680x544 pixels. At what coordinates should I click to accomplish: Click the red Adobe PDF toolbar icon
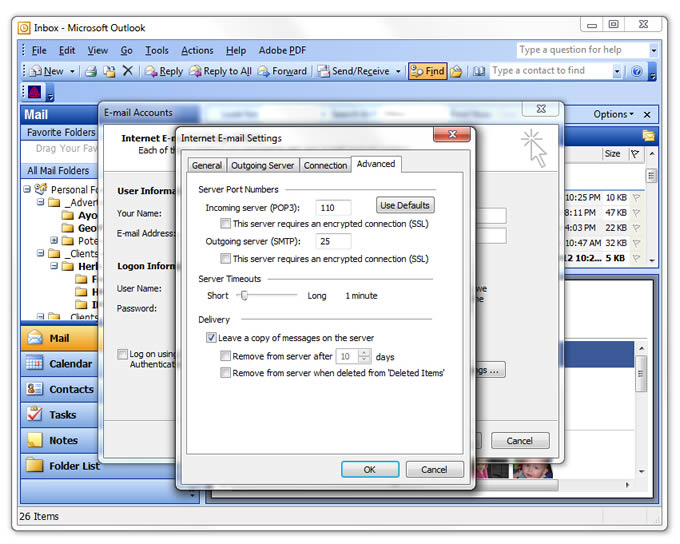[35, 92]
